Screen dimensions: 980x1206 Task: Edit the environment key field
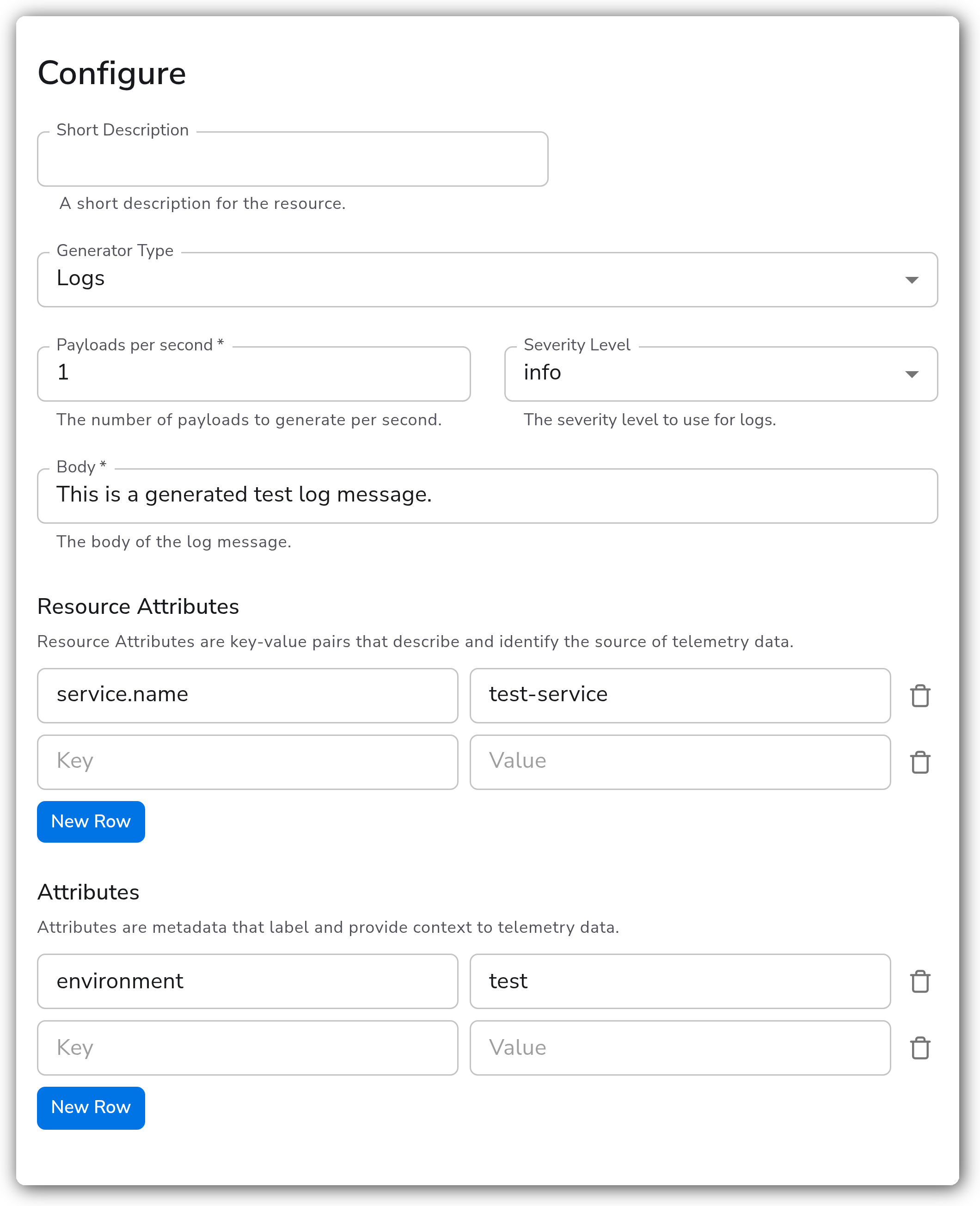tap(247, 981)
